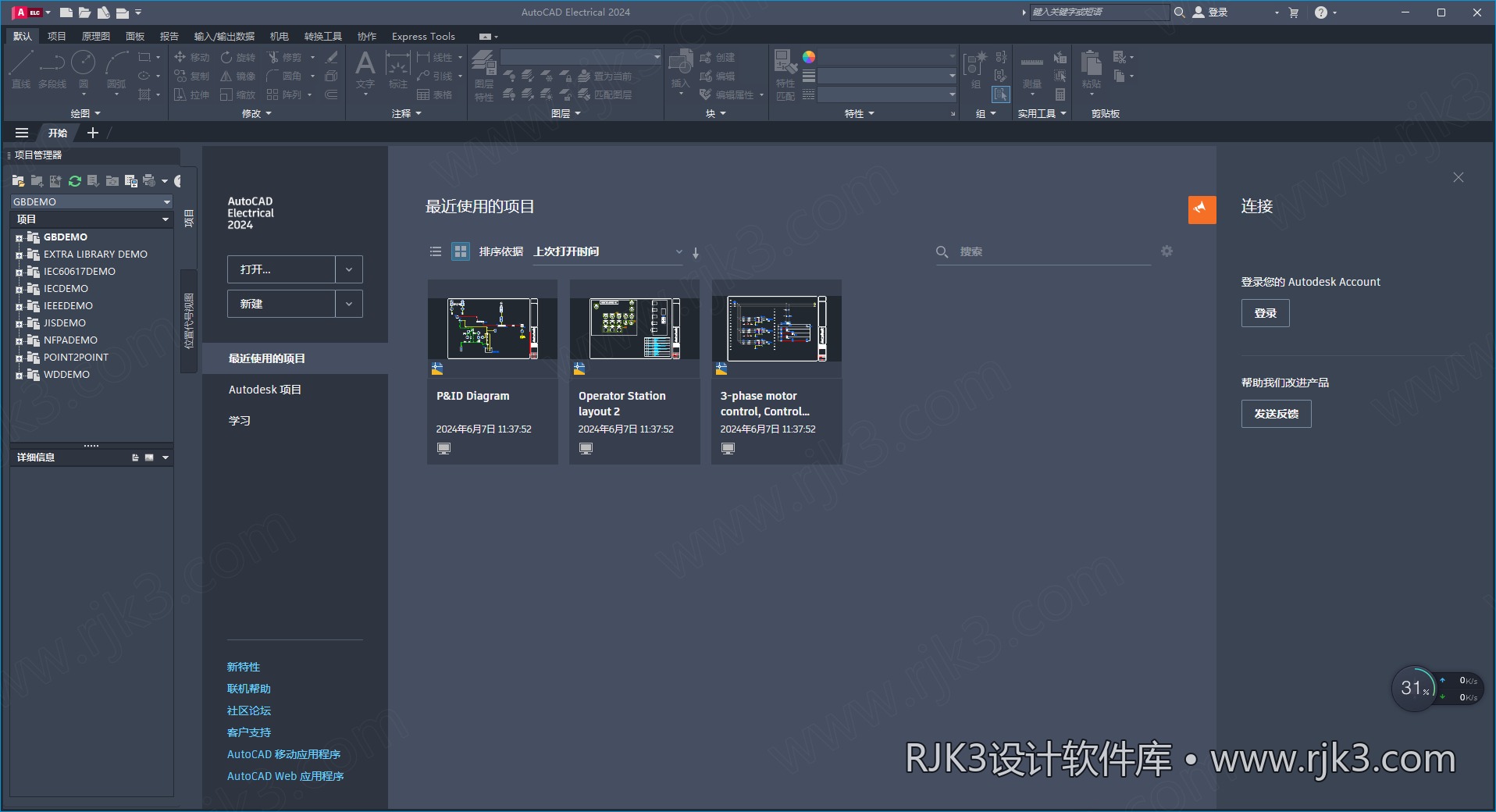The image size is (1496, 812).
Task: Open the P&ID Diagram project thumbnail
Action: click(493, 329)
